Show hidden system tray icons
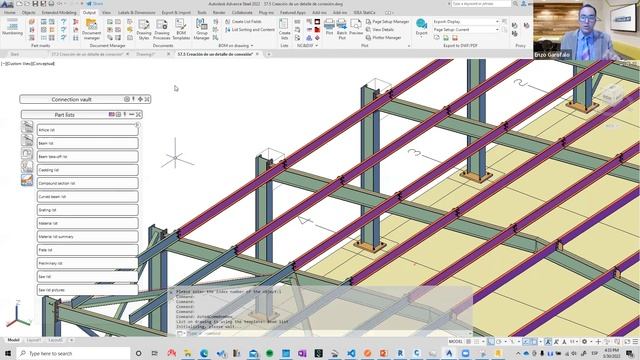This screenshot has height=360, width=640. pos(518,353)
